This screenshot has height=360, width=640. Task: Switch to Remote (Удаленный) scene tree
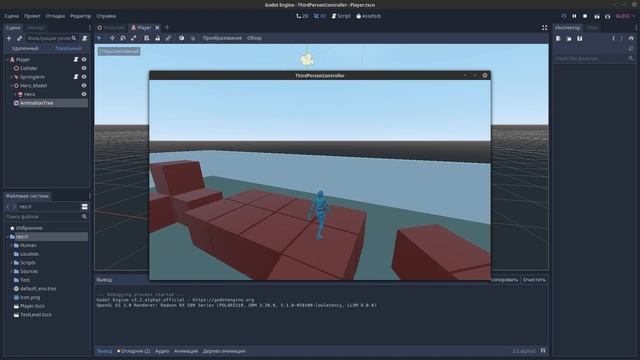coord(25,48)
